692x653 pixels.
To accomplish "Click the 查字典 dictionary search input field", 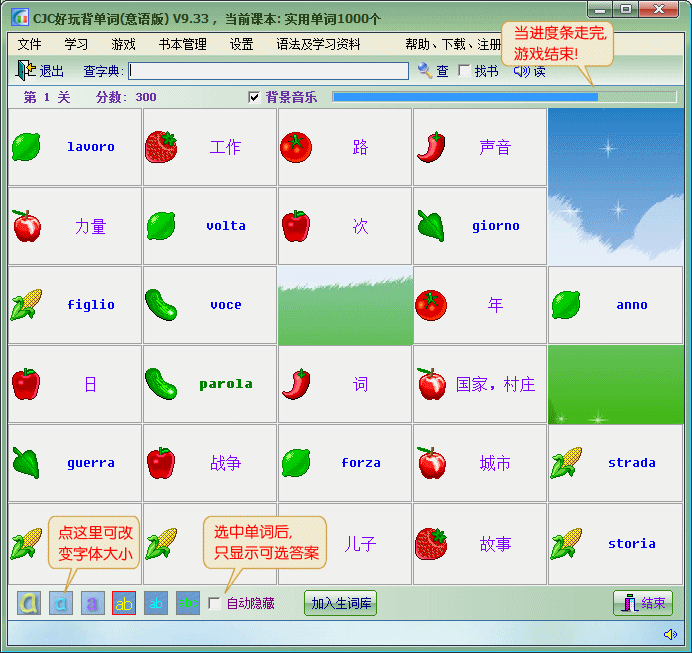I will pos(268,71).
